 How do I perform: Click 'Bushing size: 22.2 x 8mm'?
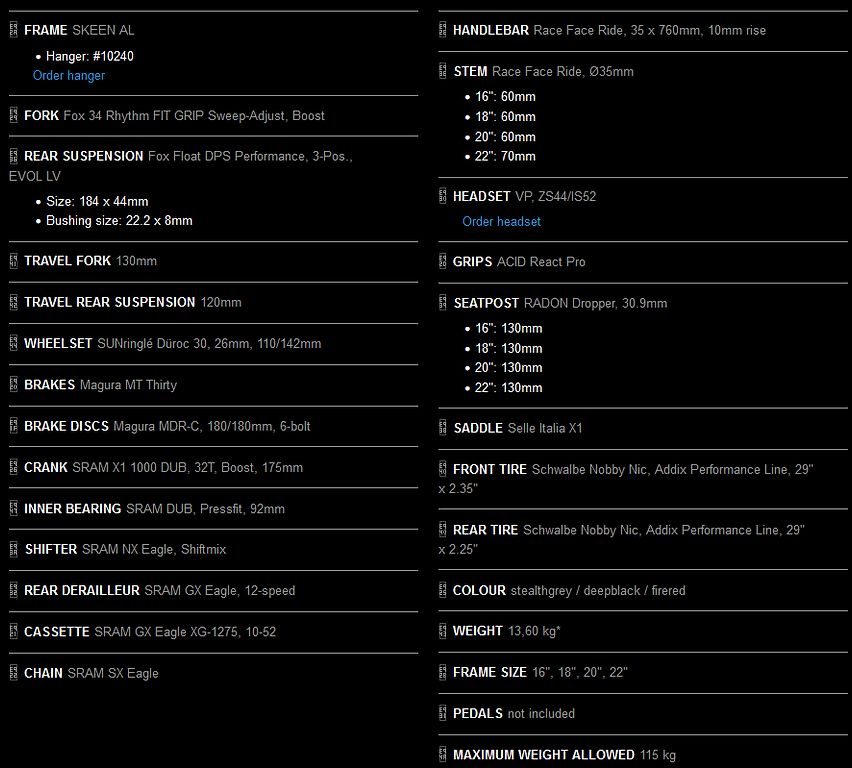point(119,221)
